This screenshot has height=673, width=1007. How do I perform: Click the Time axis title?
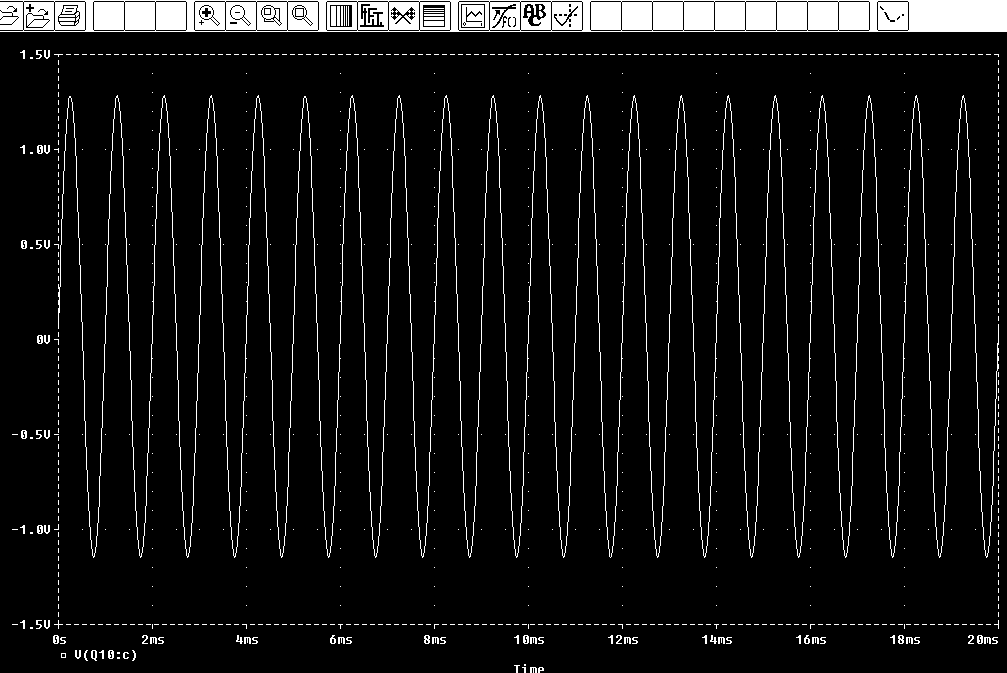[528, 668]
